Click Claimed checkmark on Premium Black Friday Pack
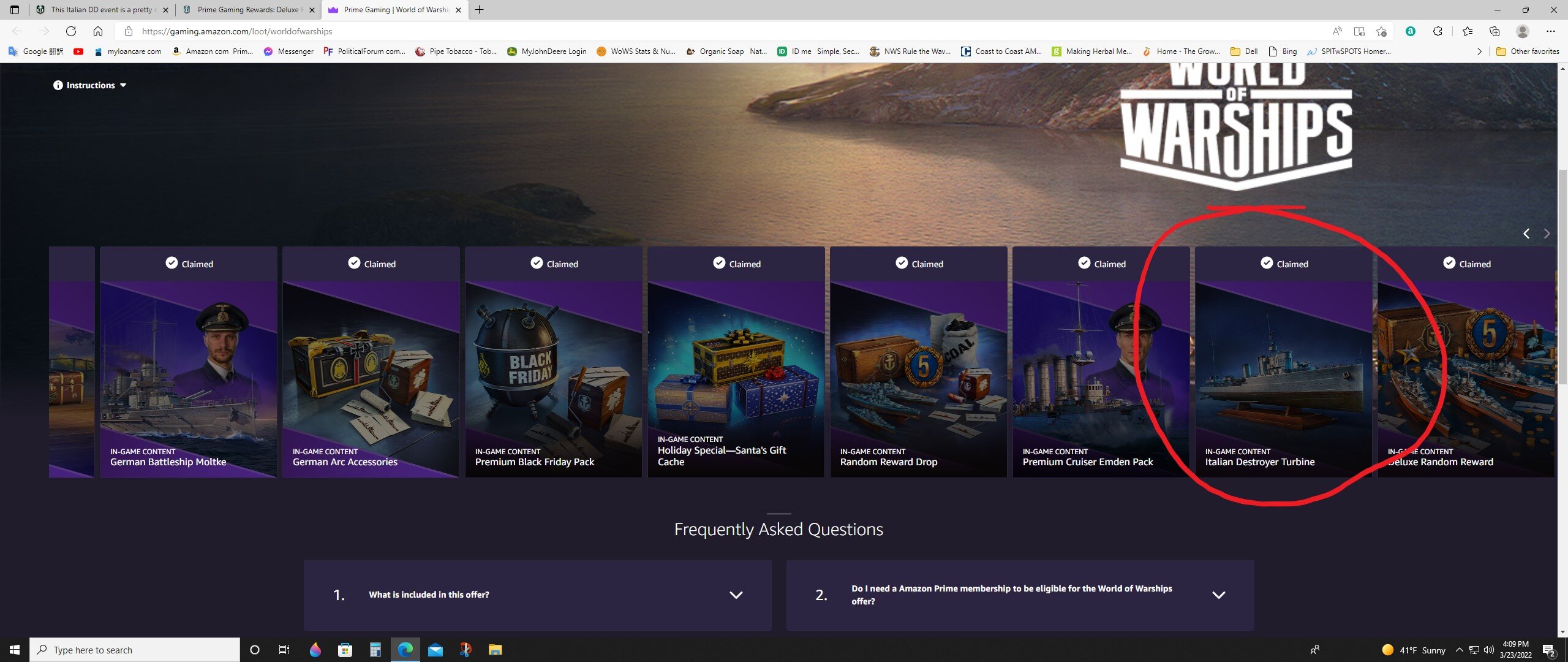Screen dimensions: 1568x662 click(x=537, y=263)
